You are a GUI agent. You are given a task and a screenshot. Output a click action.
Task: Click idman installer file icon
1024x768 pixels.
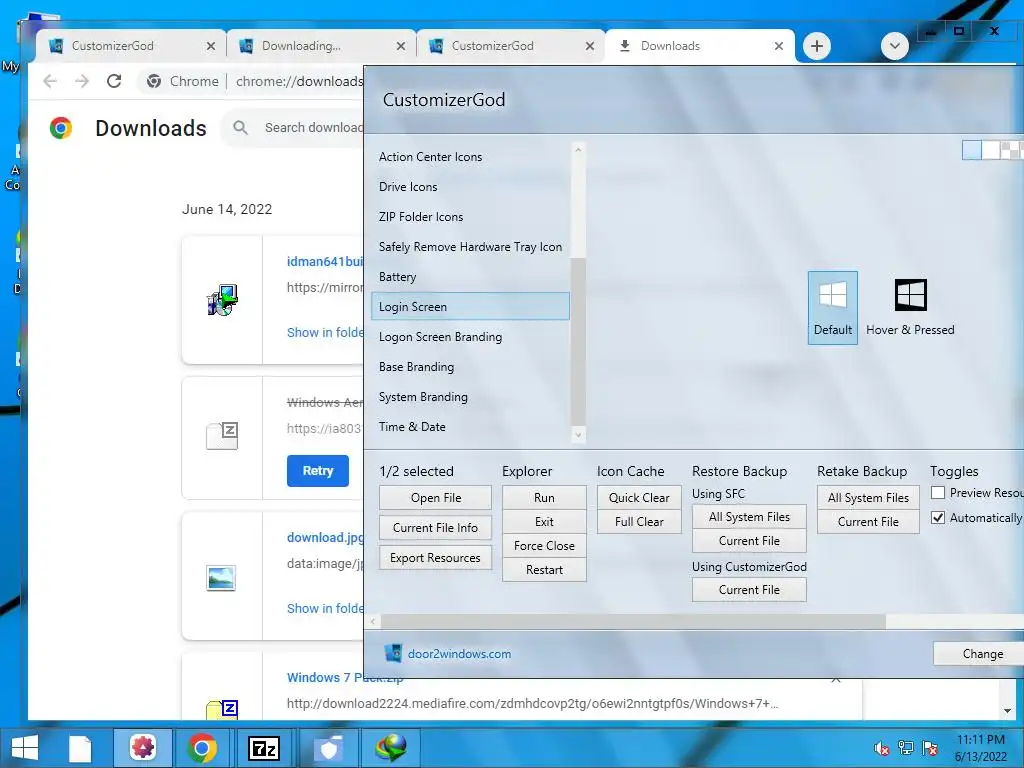point(223,300)
